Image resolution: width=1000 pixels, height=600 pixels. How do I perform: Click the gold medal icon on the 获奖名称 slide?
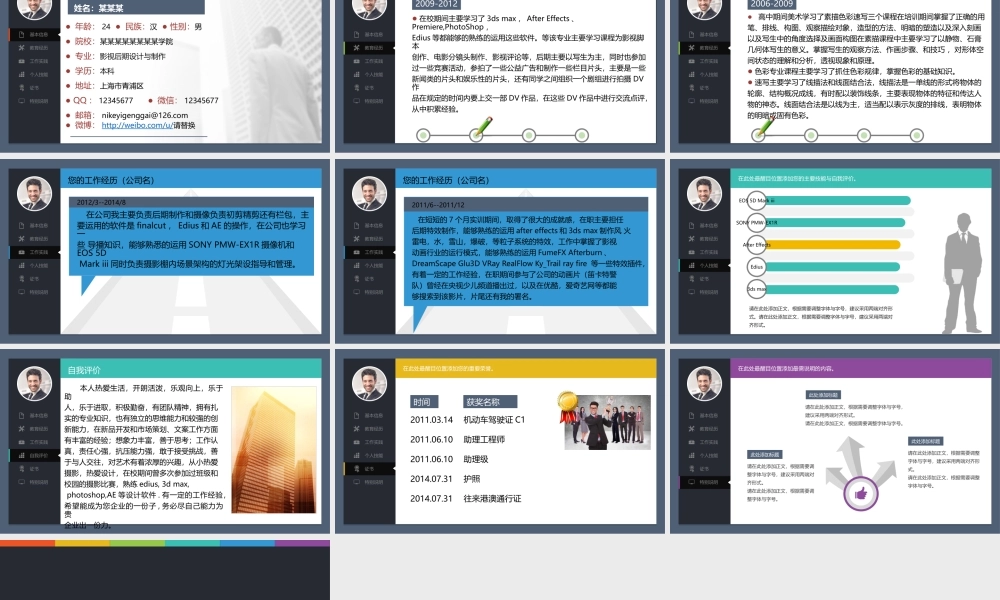[x=569, y=402]
